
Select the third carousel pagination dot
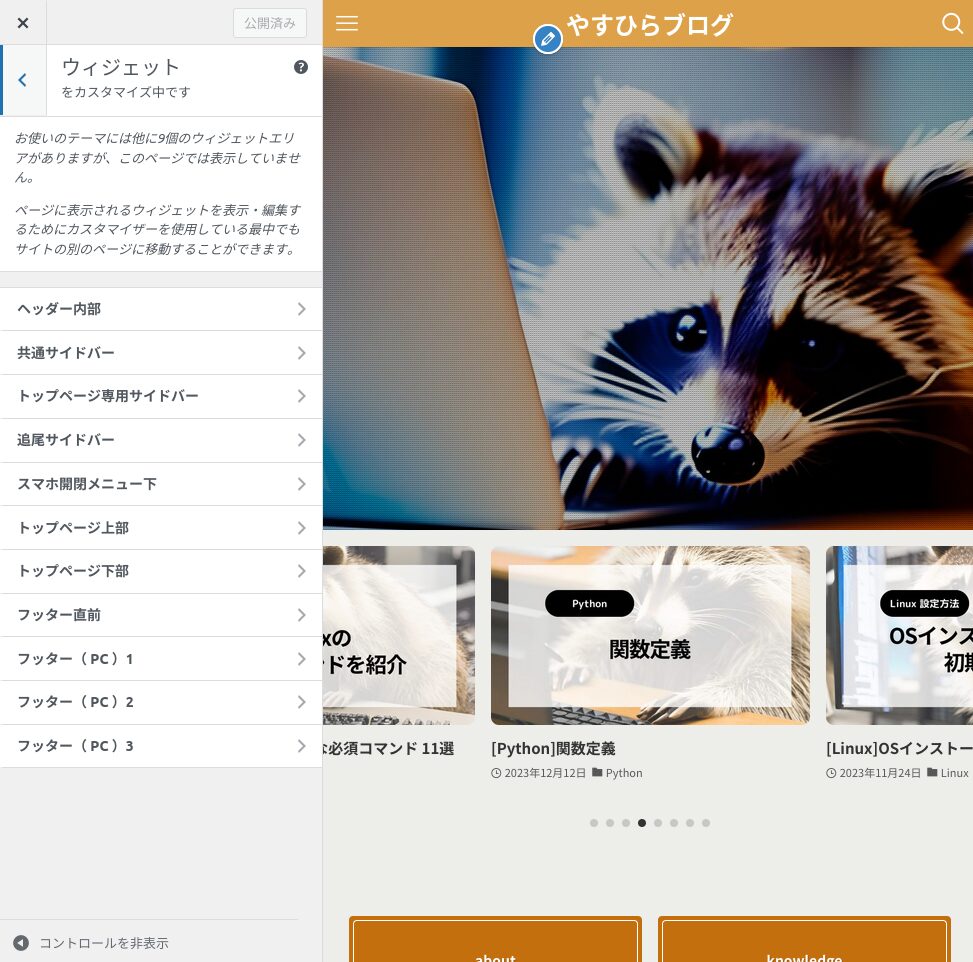626,823
